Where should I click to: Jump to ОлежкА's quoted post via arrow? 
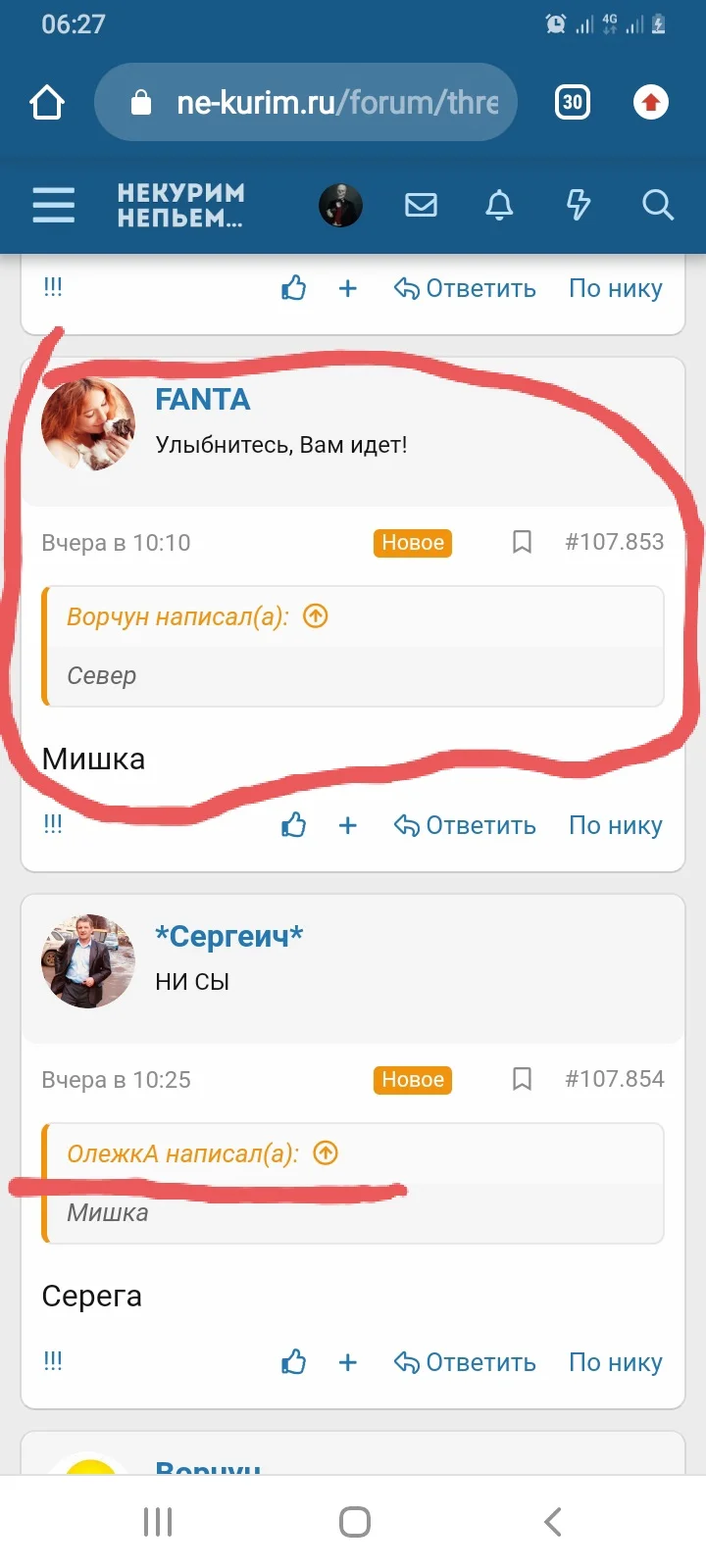tap(326, 1153)
